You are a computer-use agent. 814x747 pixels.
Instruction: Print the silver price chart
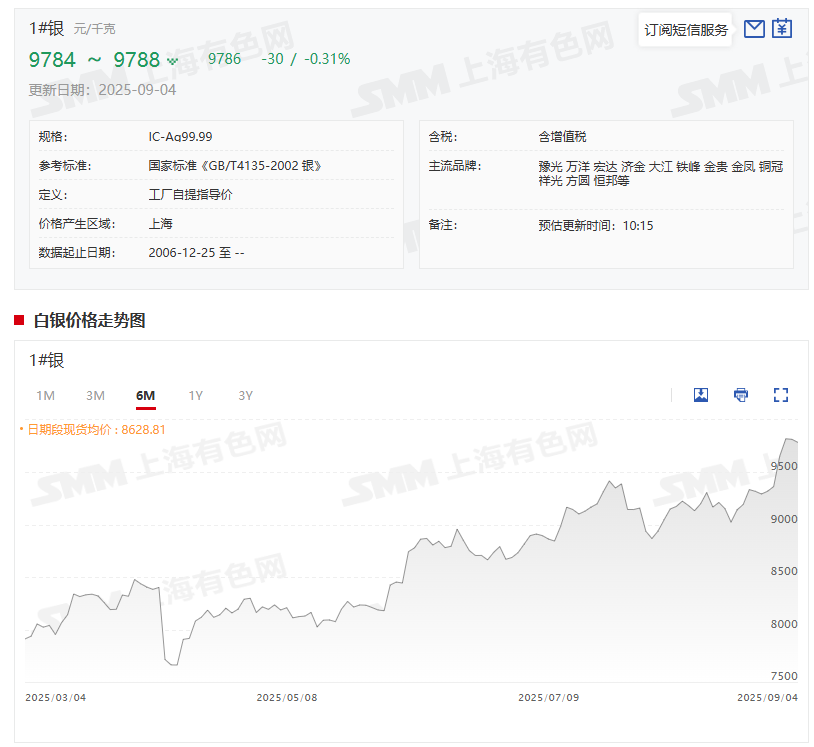741,395
